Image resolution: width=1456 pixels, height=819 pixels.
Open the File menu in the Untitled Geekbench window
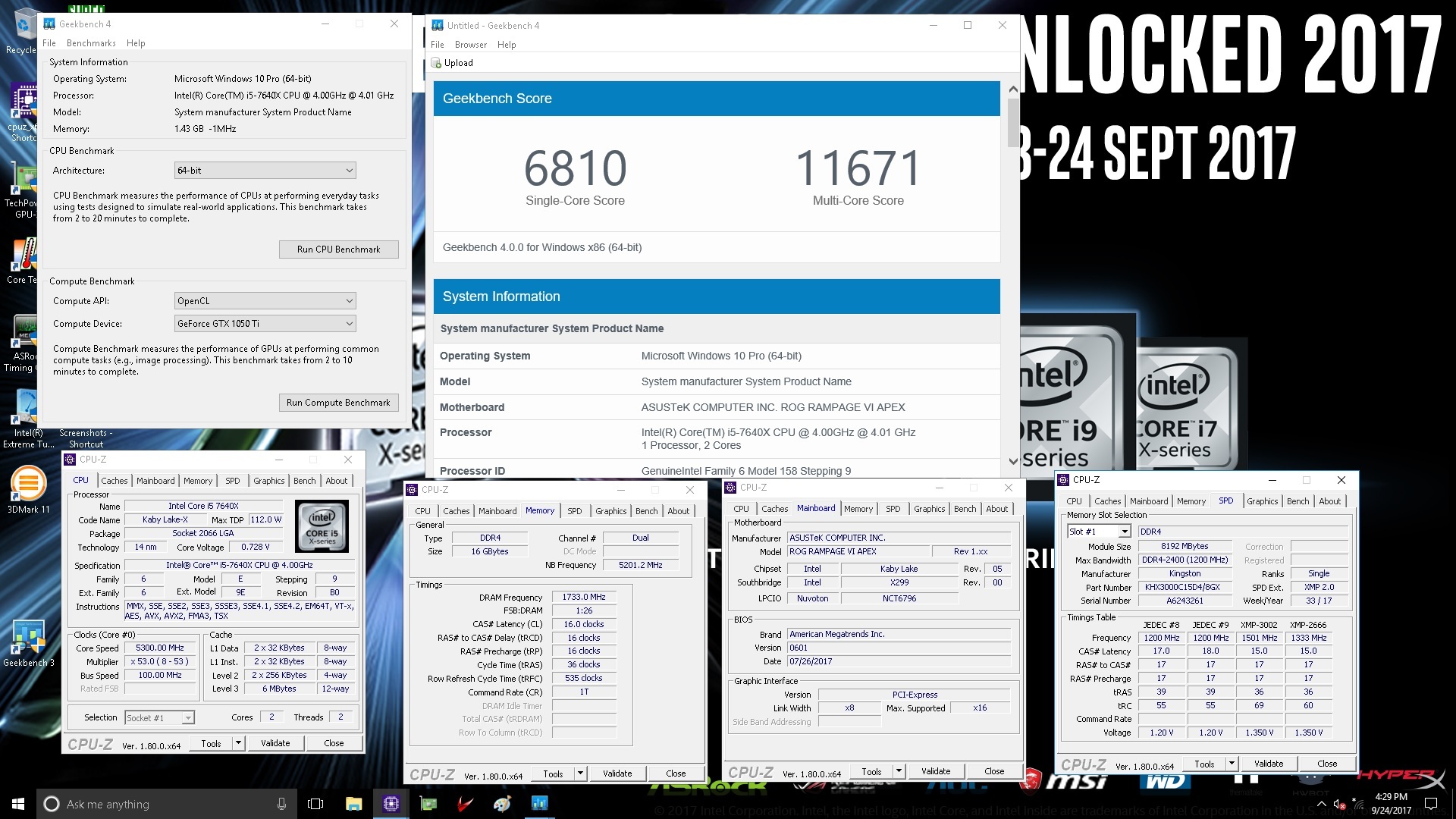pyautogui.click(x=438, y=45)
